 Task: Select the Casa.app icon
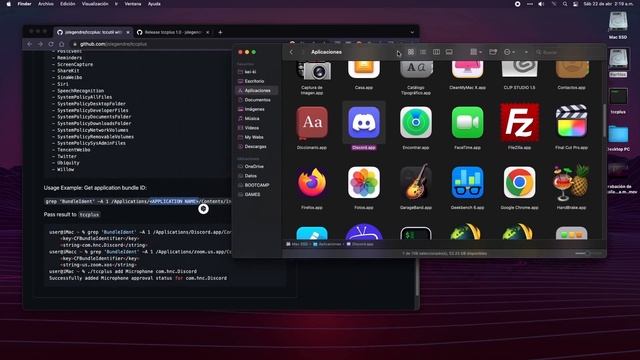pos(364,69)
